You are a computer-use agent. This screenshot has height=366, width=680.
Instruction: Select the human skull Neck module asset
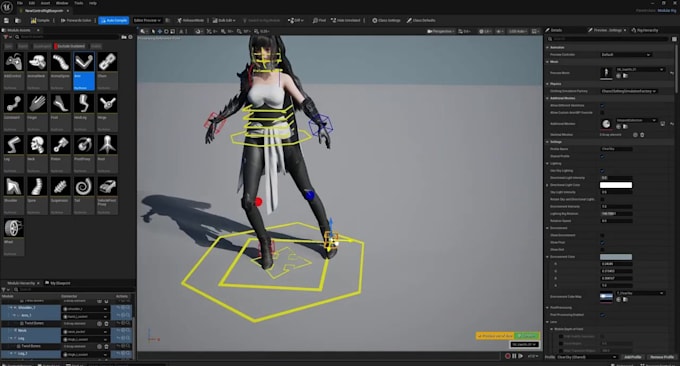pyautogui.click(x=37, y=154)
